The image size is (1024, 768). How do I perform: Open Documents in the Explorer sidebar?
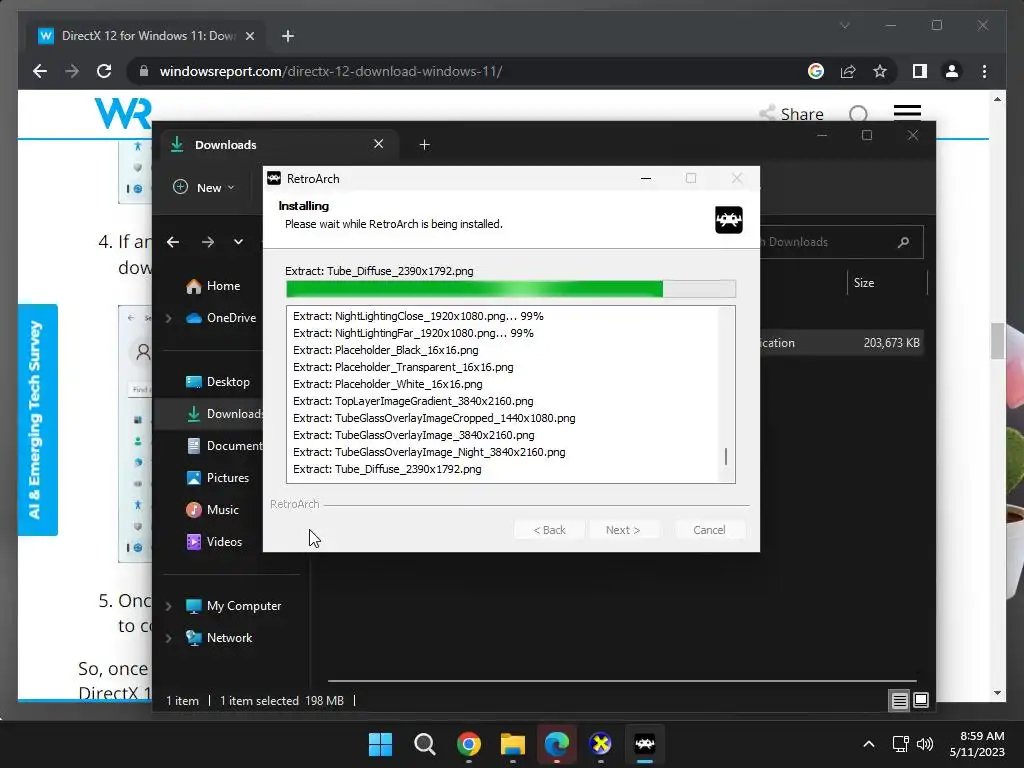pyautogui.click(x=224, y=446)
